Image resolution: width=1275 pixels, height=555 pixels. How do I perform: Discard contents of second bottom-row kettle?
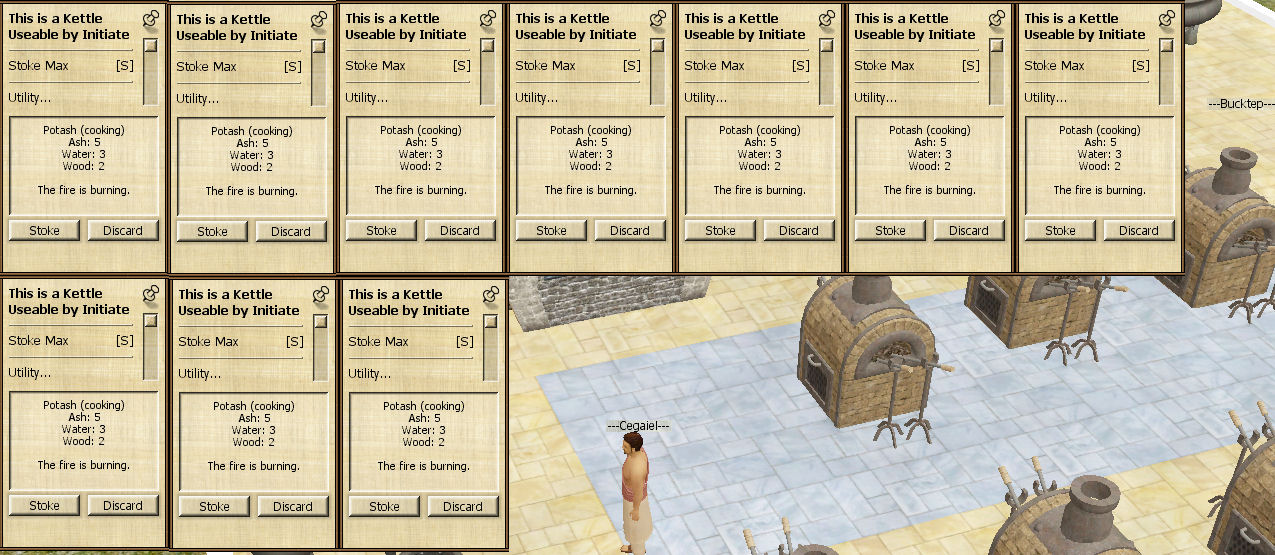click(x=293, y=506)
